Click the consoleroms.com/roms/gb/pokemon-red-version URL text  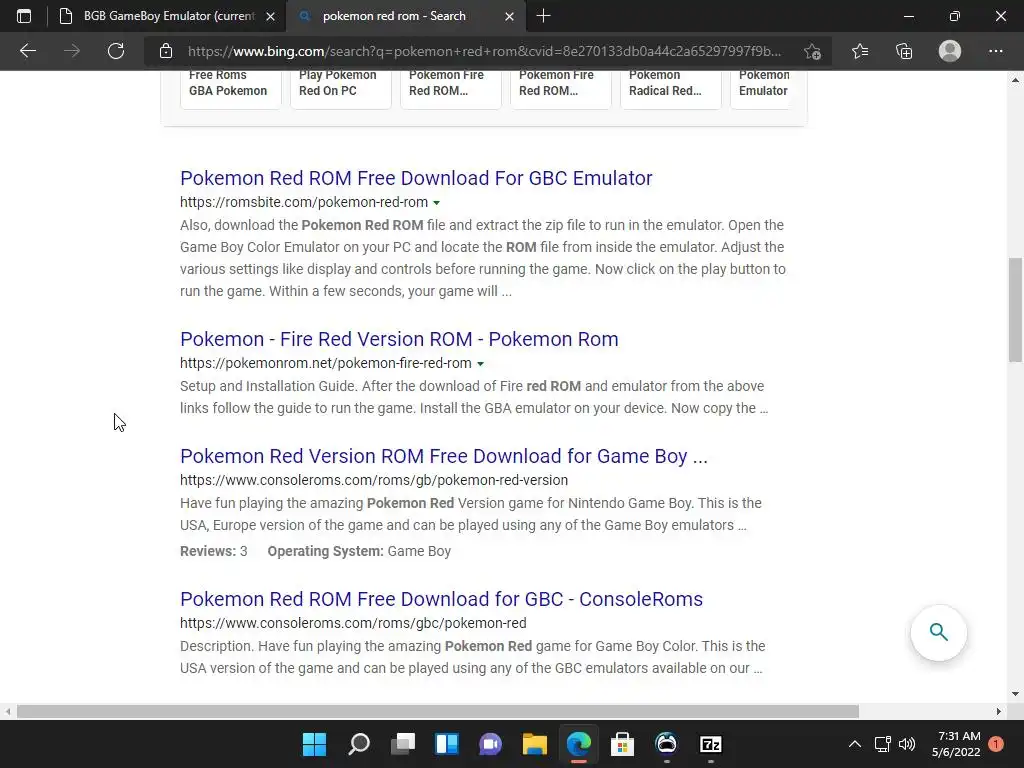click(x=374, y=480)
